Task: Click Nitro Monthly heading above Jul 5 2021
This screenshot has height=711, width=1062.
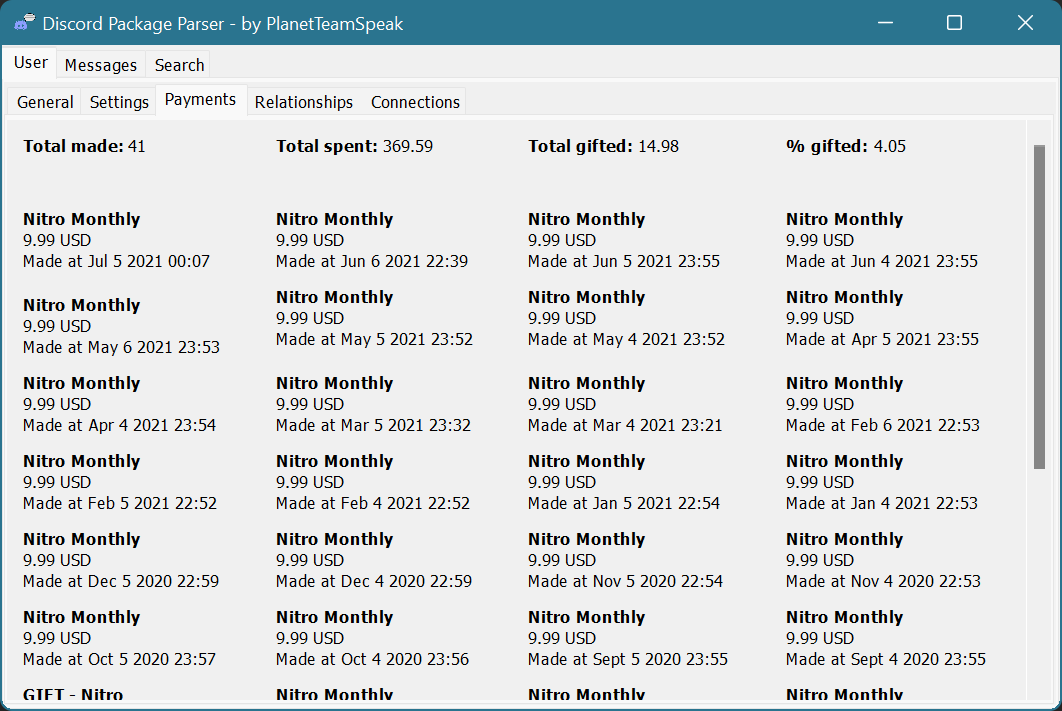Action: [x=81, y=219]
